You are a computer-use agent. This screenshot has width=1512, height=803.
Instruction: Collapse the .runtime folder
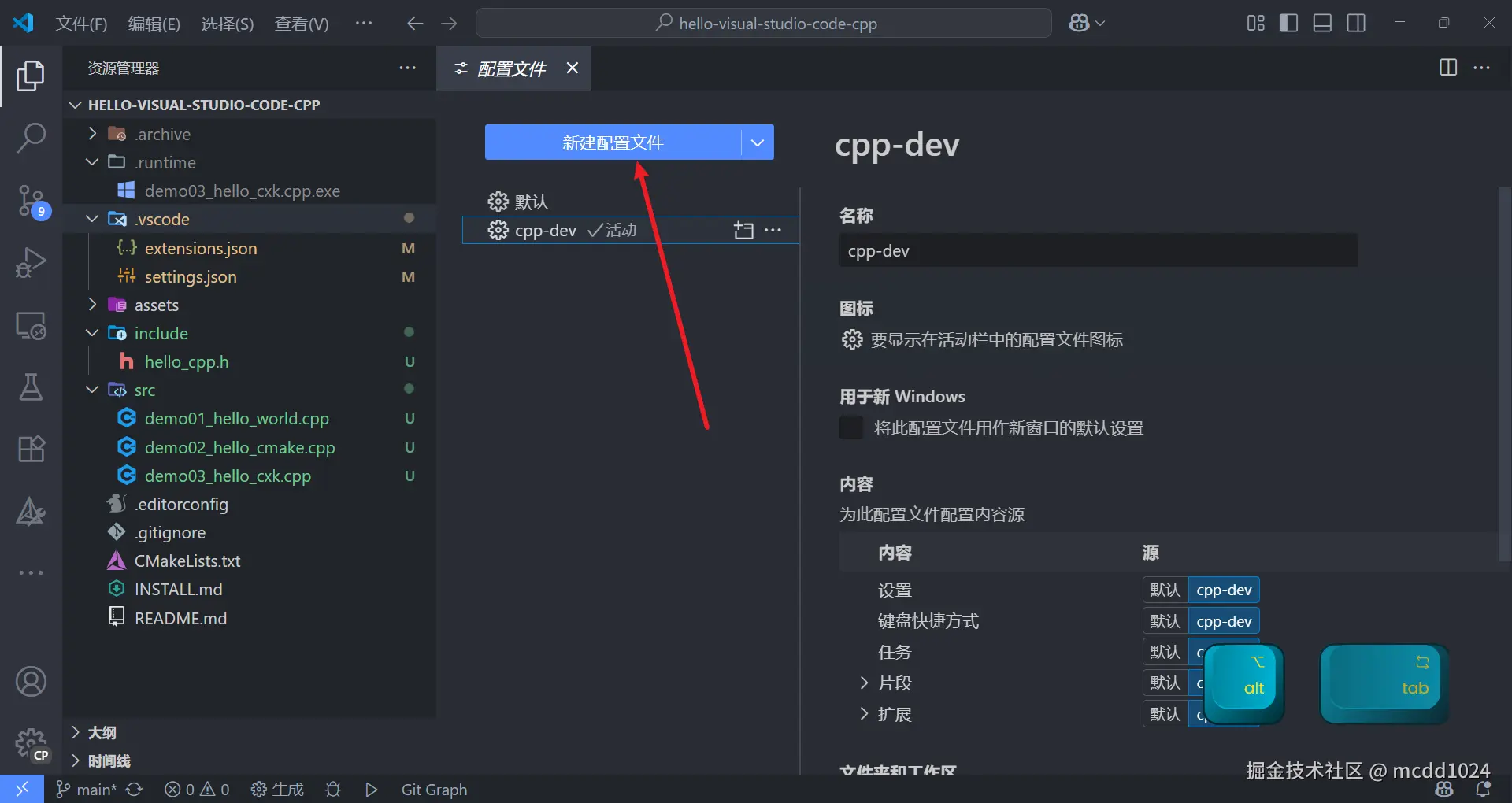(92, 162)
